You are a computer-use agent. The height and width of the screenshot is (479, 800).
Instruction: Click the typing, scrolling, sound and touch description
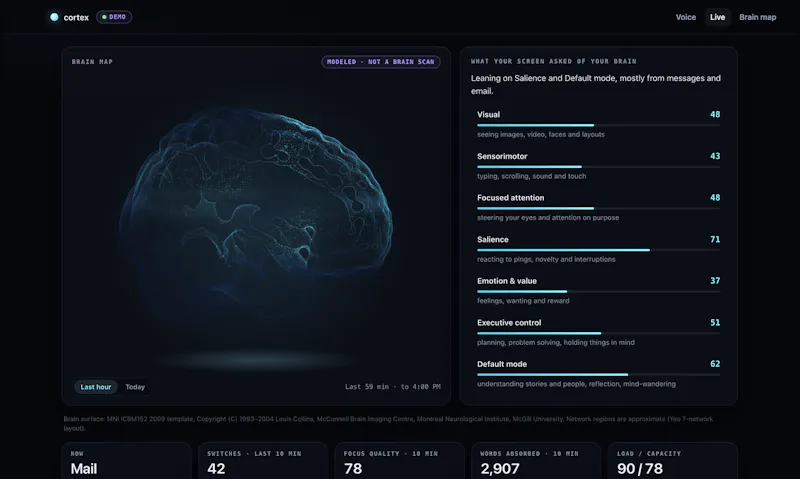pos(531,176)
